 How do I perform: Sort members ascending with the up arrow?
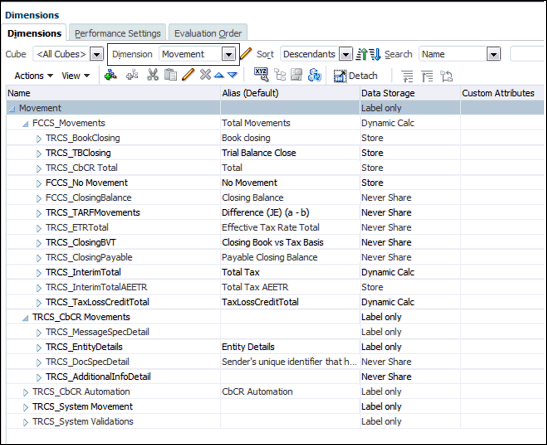[x=362, y=54]
